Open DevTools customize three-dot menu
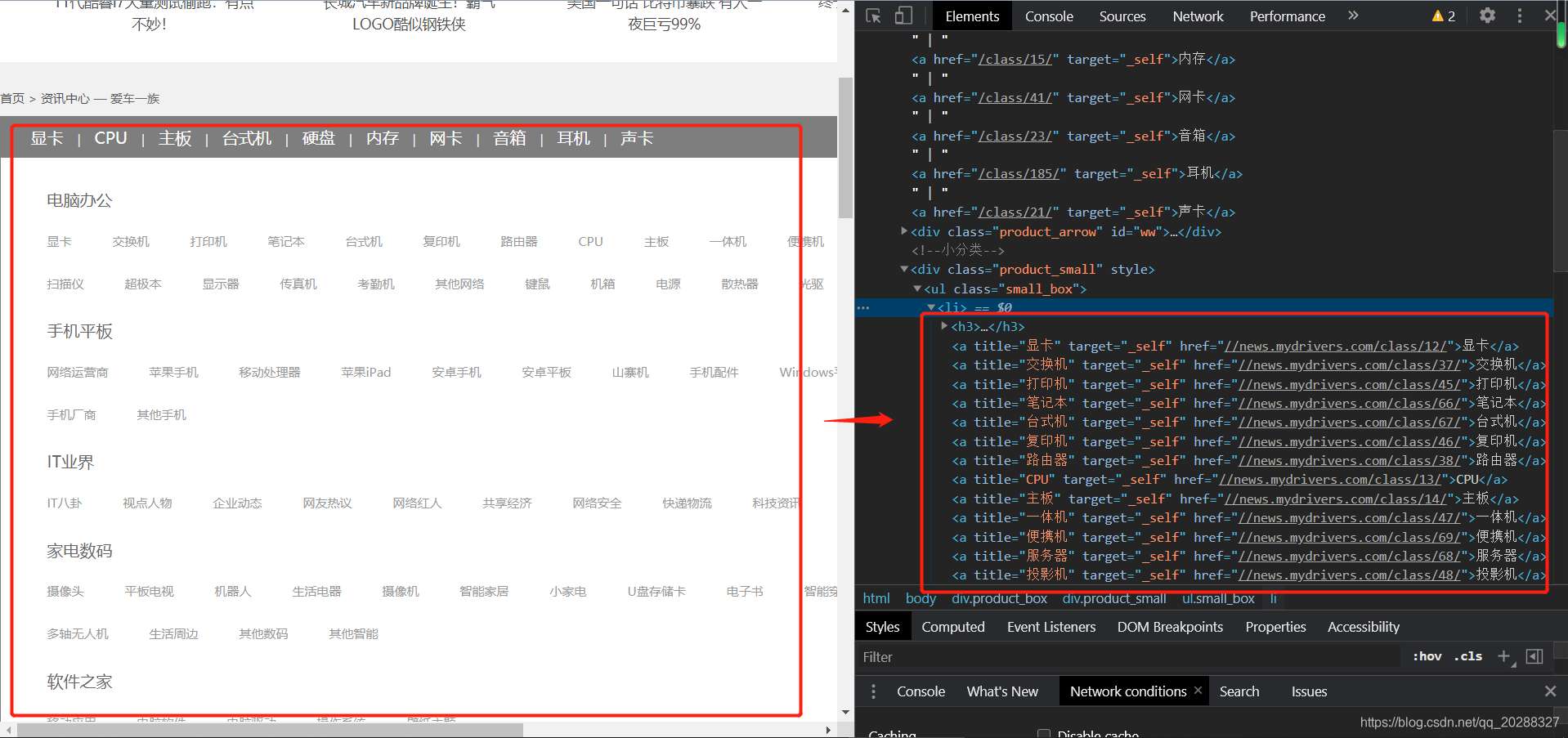This screenshot has width=1568, height=738. [x=1520, y=16]
